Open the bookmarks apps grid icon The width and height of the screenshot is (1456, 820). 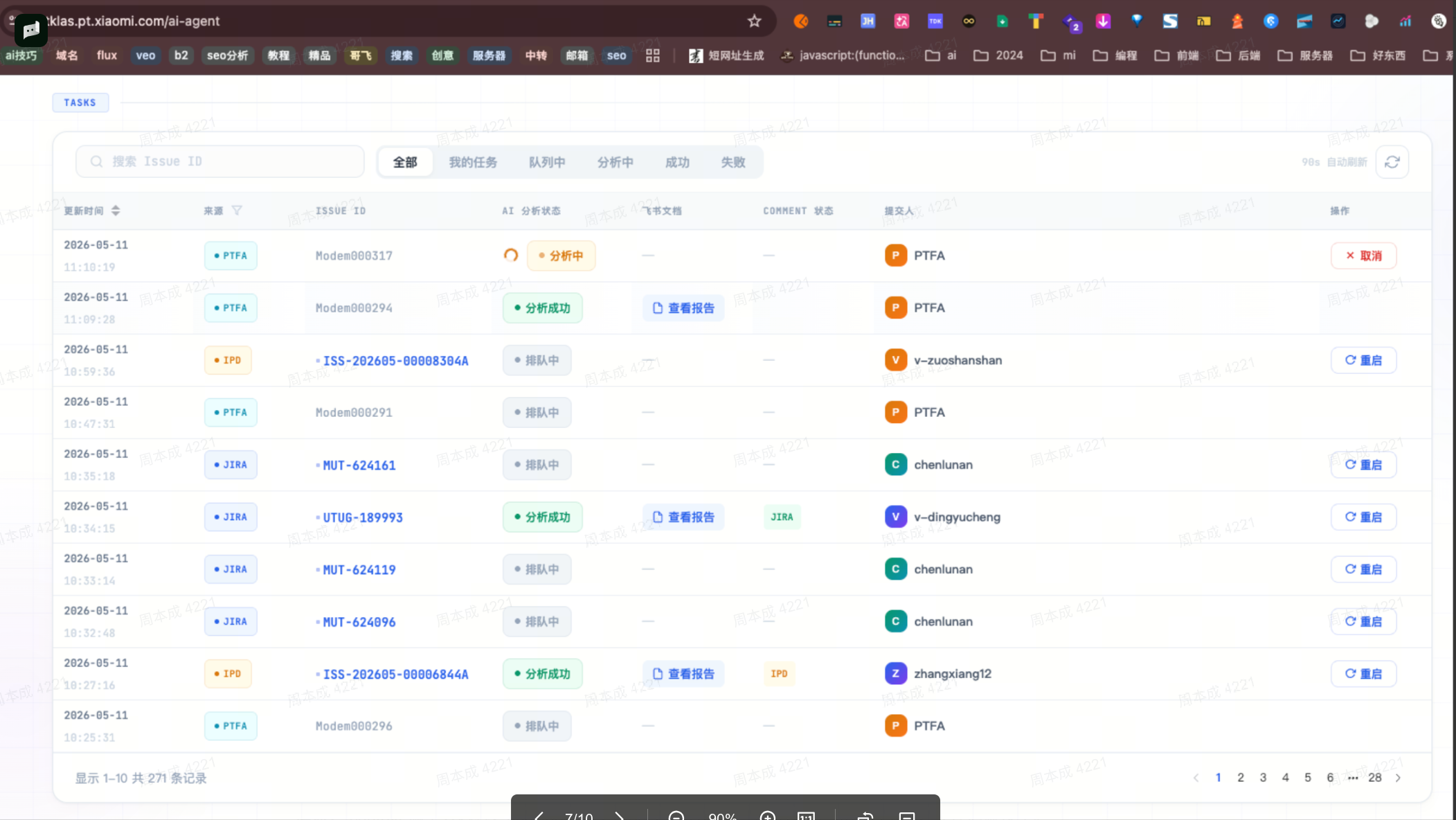[653, 55]
